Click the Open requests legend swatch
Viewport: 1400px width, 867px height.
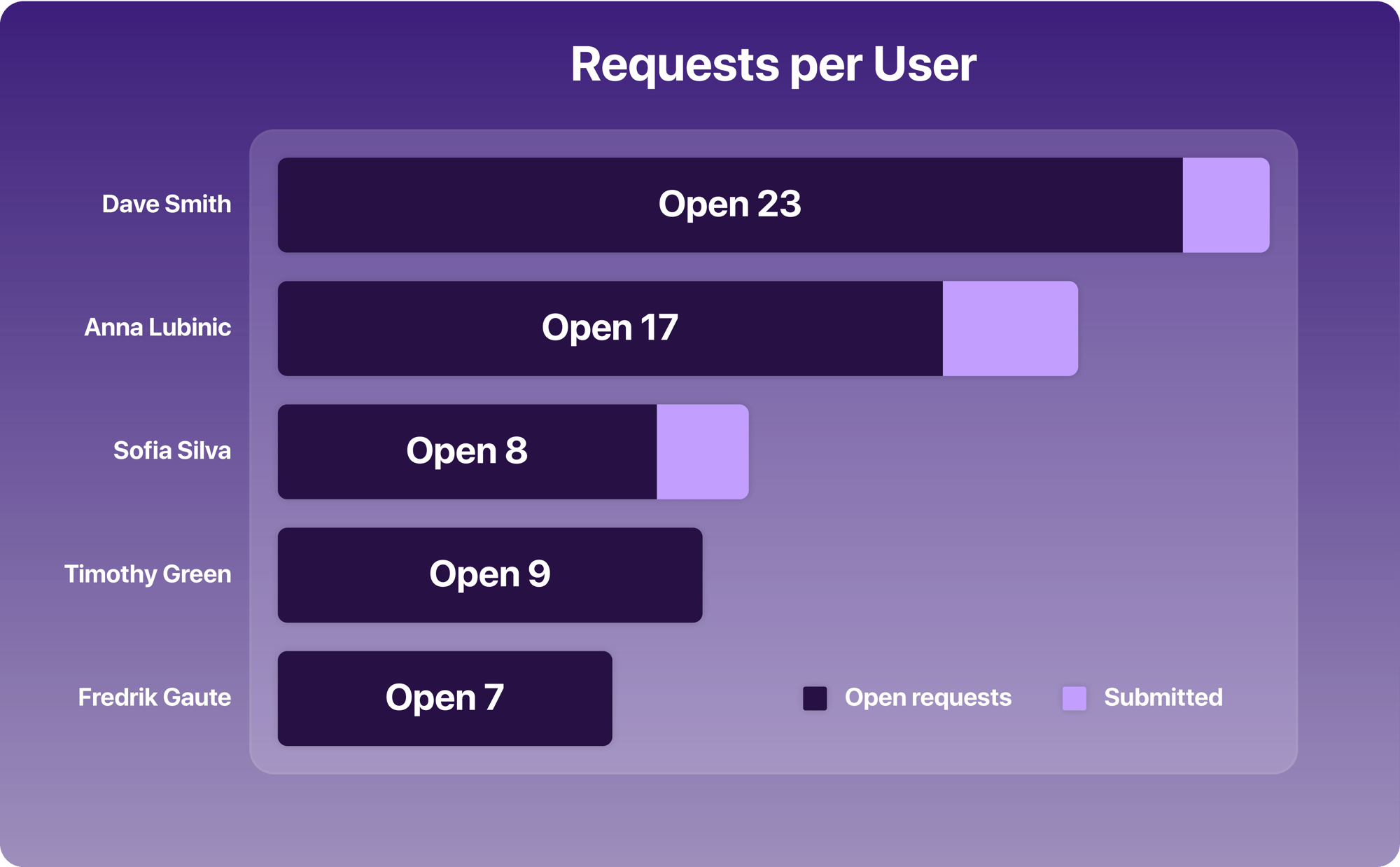pyautogui.click(x=815, y=698)
